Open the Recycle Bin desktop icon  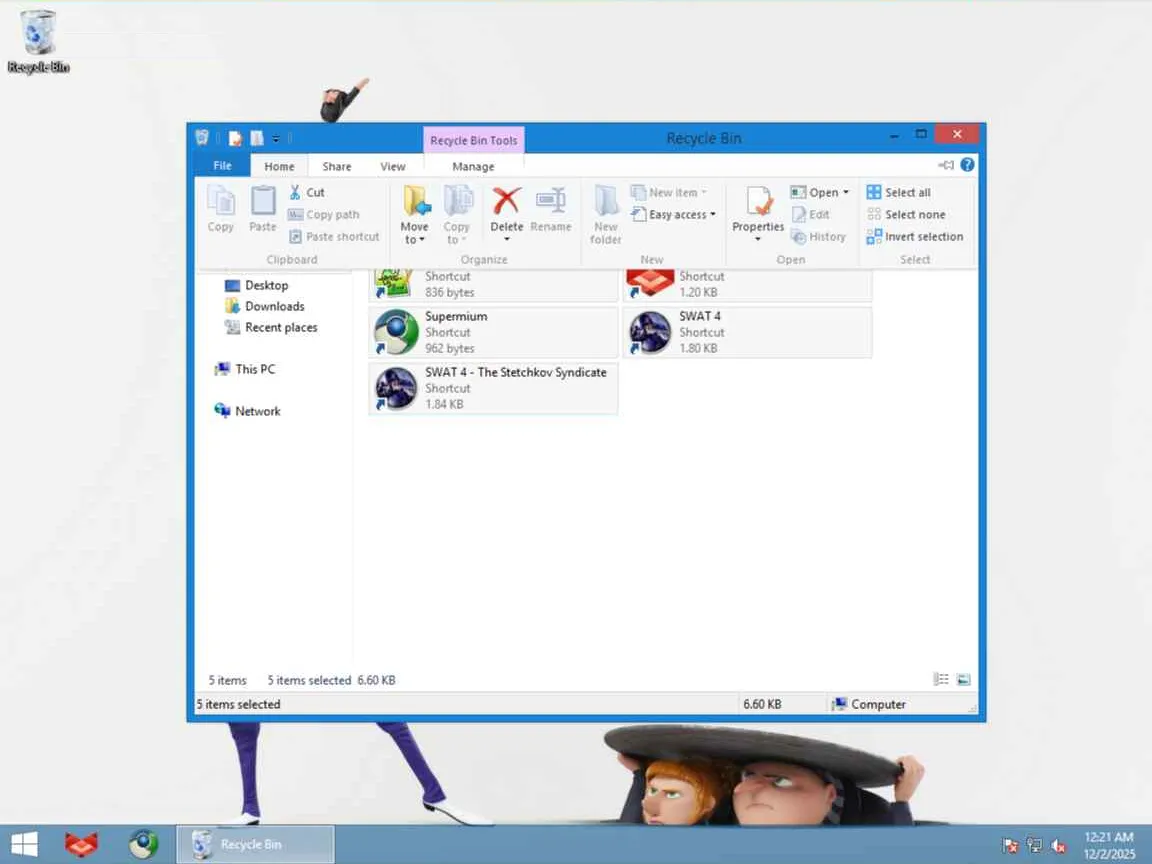(38, 42)
